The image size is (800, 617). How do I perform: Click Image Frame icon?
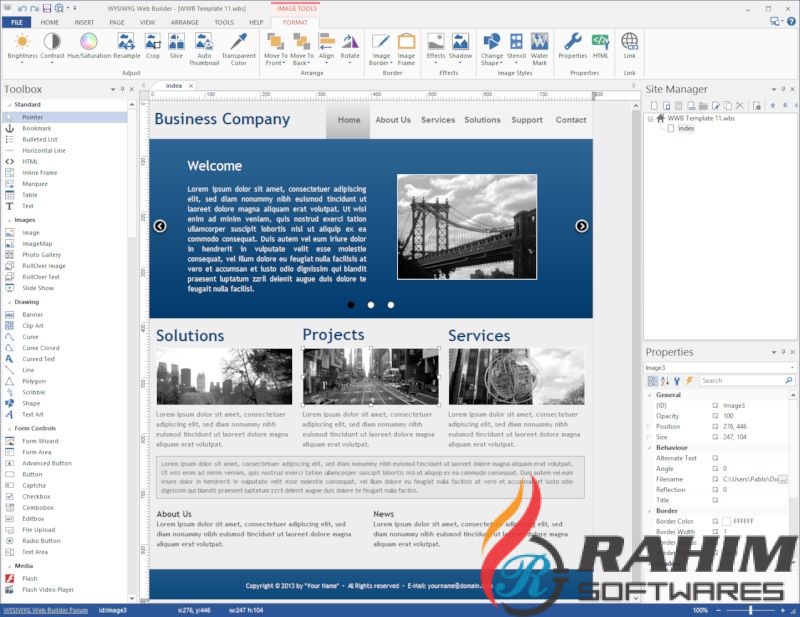click(406, 41)
